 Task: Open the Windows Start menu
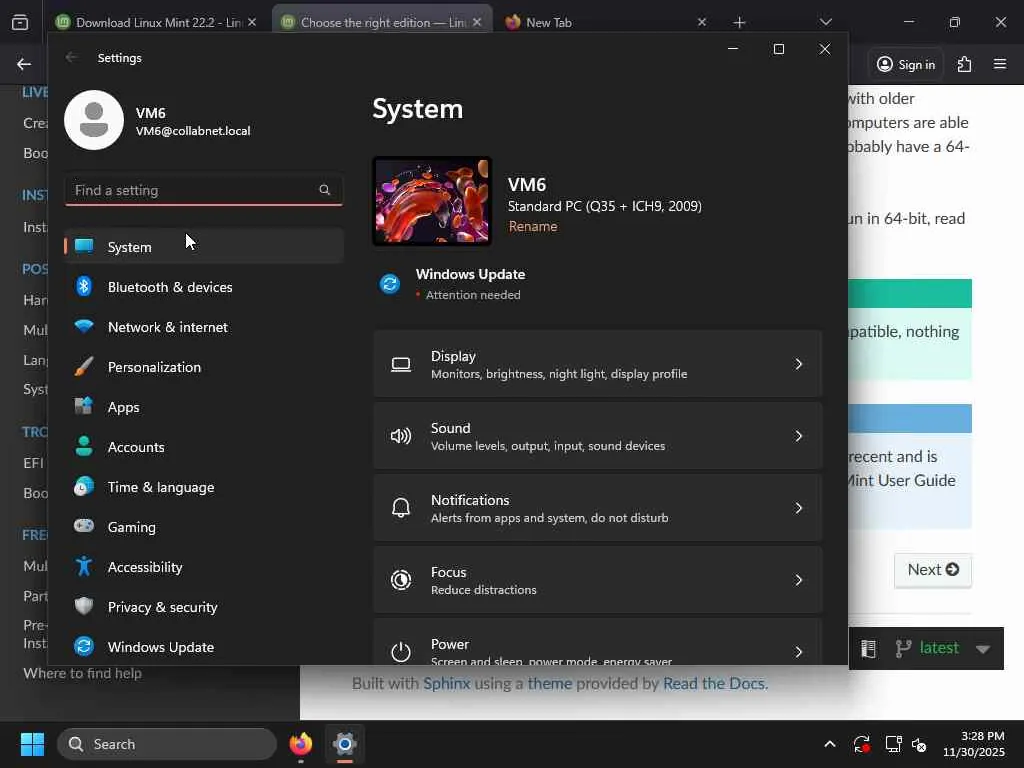(32, 744)
